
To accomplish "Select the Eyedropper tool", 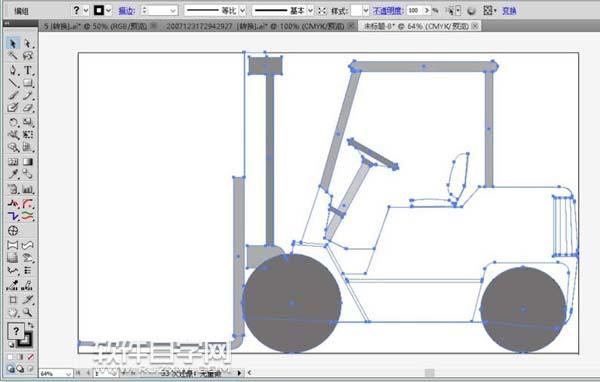I will (13, 174).
